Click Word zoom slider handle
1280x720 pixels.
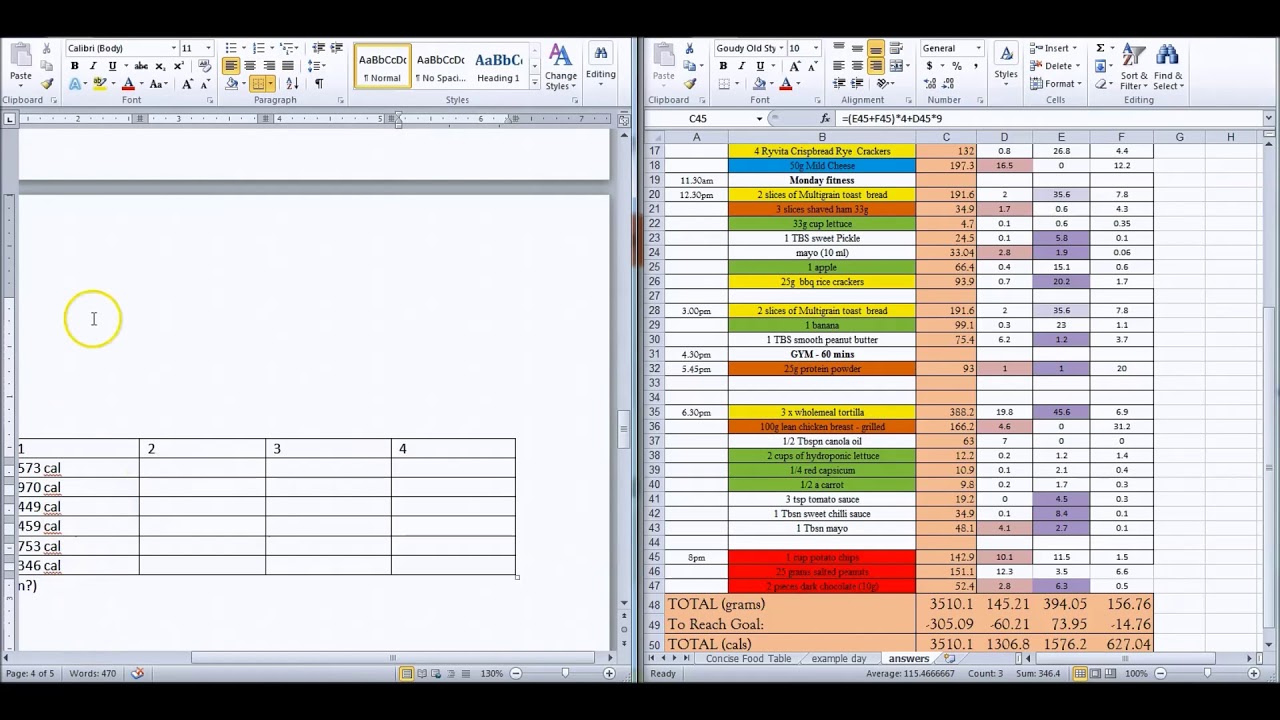coord(565,674)
